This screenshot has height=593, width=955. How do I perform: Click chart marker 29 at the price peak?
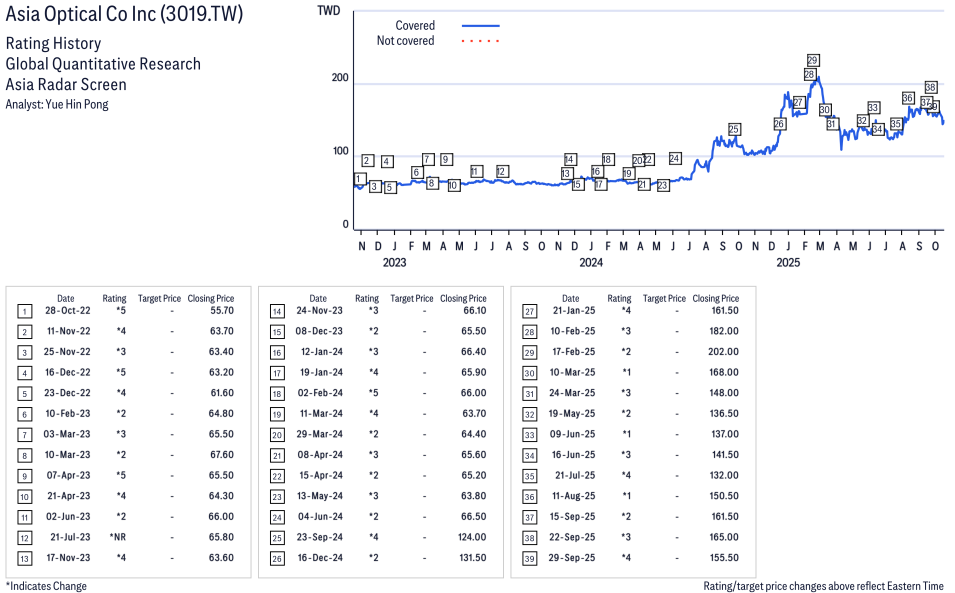[x=813, y=60]
